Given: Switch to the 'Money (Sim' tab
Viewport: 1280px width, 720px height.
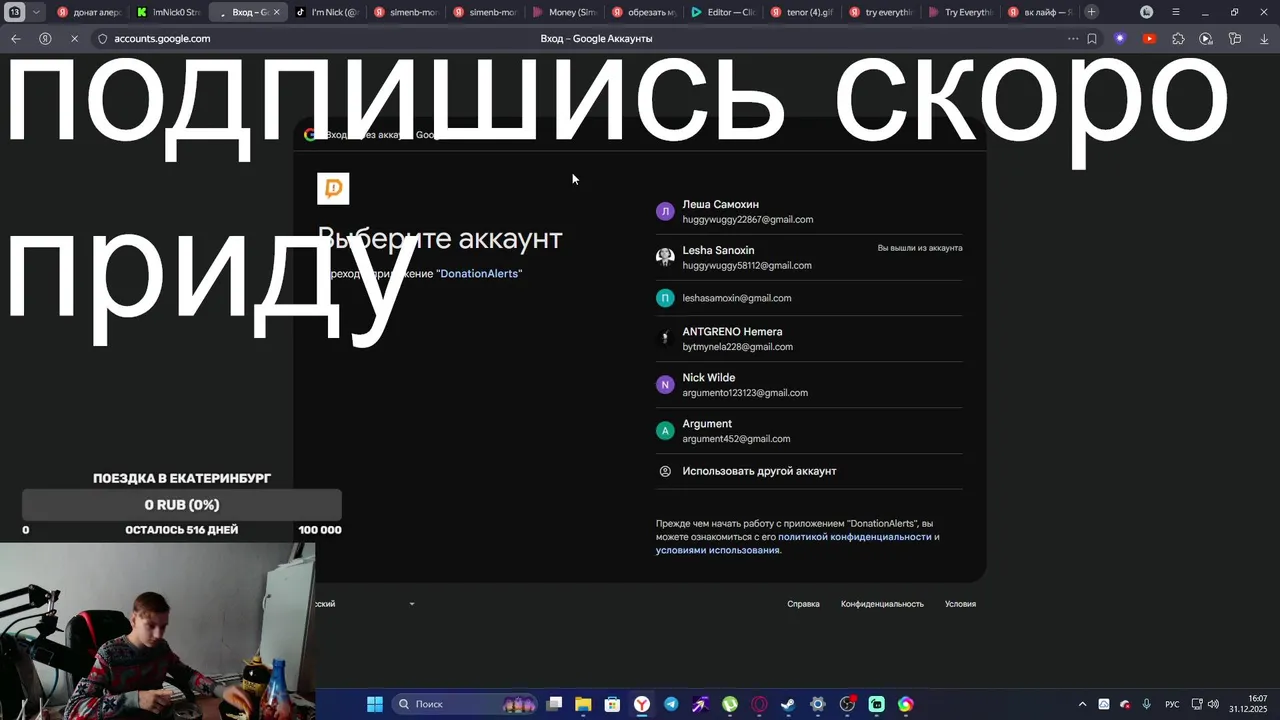Looking at the screenshot, I should [564, 12].
